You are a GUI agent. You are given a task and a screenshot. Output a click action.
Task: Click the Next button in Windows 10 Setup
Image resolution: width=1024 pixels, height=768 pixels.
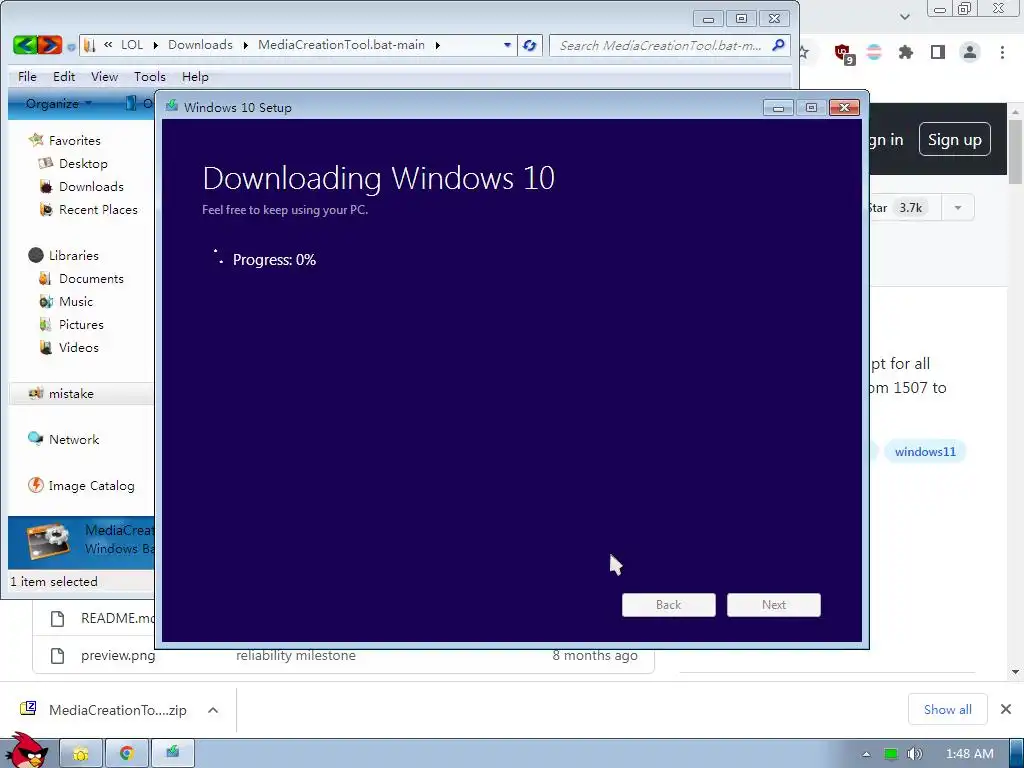pyautogui.click(x=774, y=605)
